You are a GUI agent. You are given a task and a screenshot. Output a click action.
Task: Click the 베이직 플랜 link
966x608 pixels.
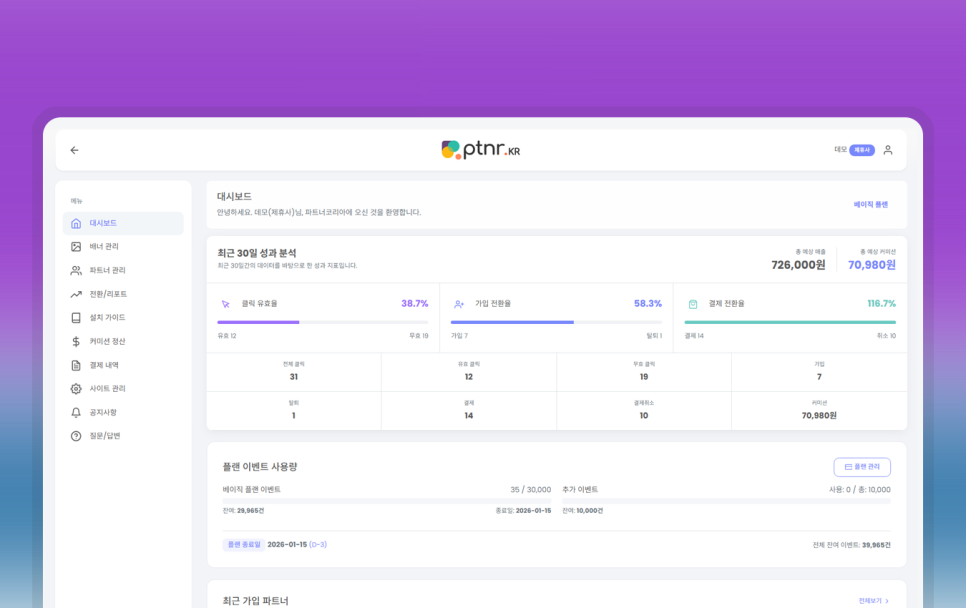coord(871,205)
